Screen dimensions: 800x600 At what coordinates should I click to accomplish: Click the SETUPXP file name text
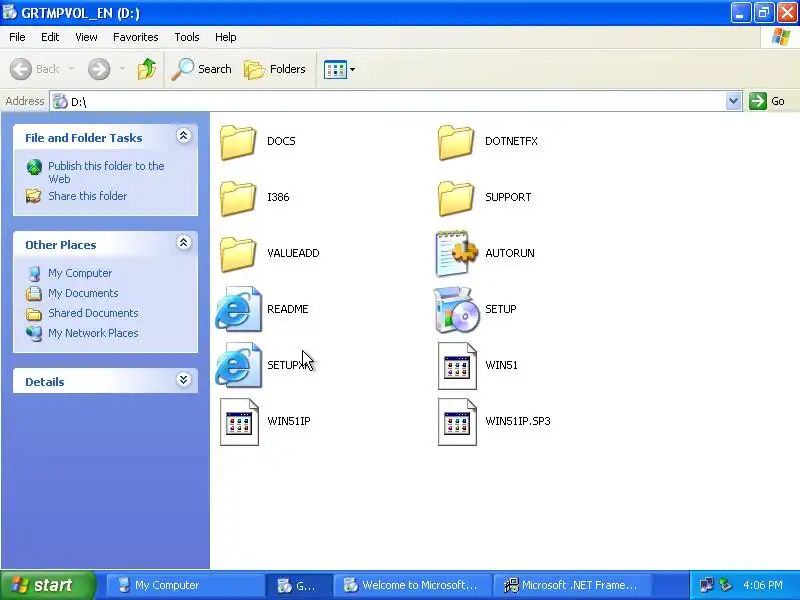click(289, 365)
